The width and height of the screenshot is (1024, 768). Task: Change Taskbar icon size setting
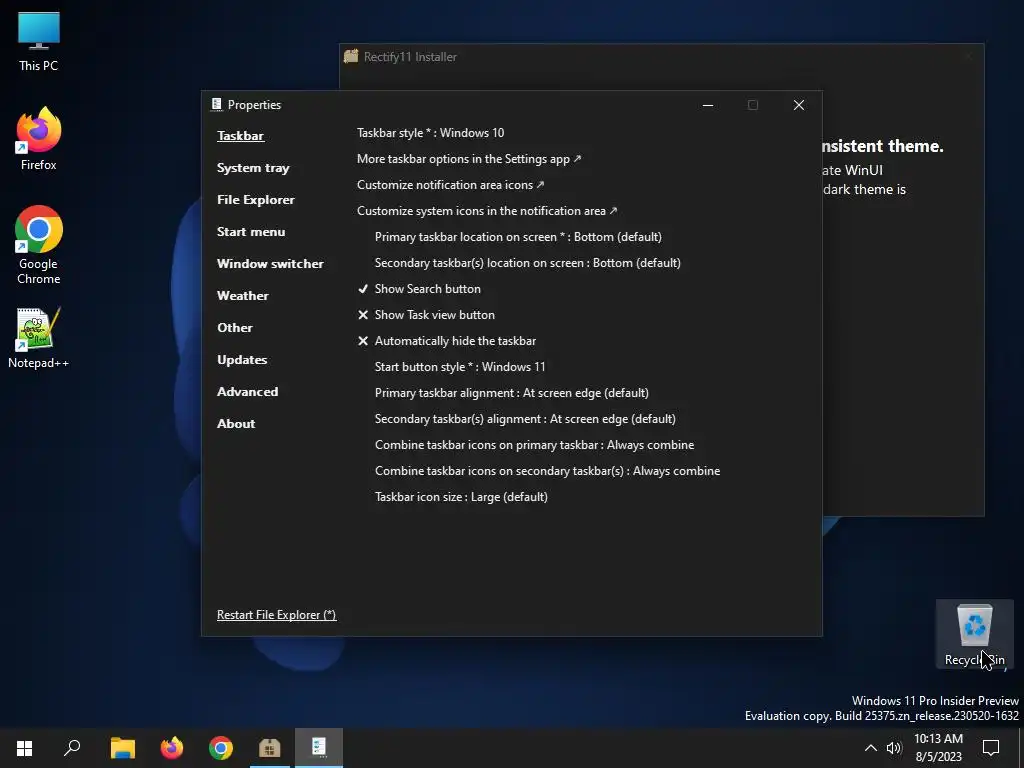[x=461, y=497]
